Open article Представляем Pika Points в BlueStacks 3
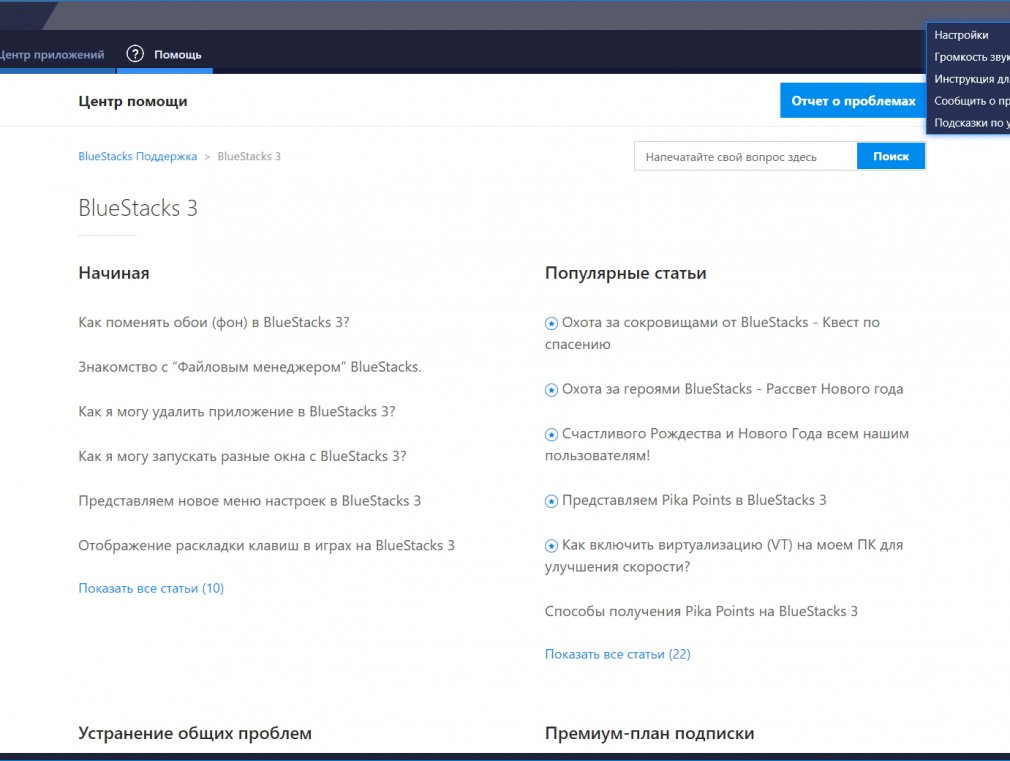1010x761 pixels. point(694,501)
